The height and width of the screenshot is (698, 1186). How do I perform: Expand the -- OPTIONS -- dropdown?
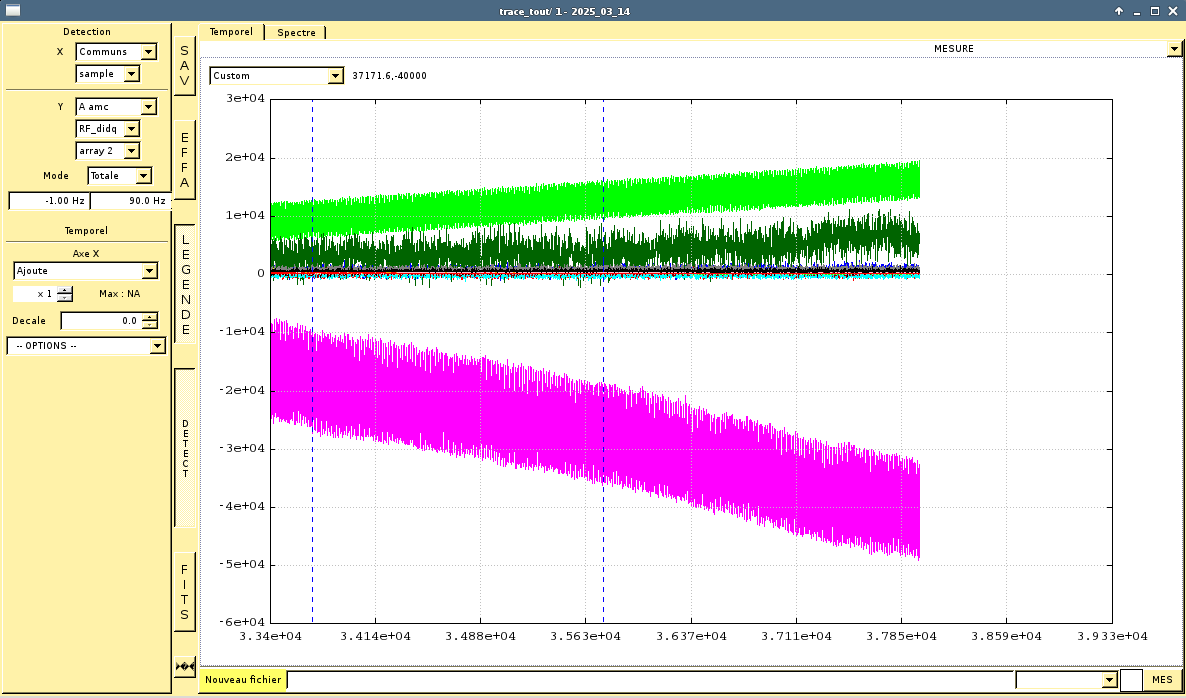point(157,346)
